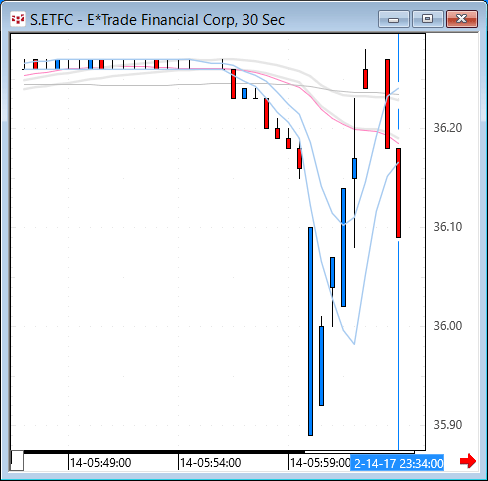Image resolution: width=488 pixels, height=481 pixels.
Task: Click the 35.90 price axis label
Action: 448,425
